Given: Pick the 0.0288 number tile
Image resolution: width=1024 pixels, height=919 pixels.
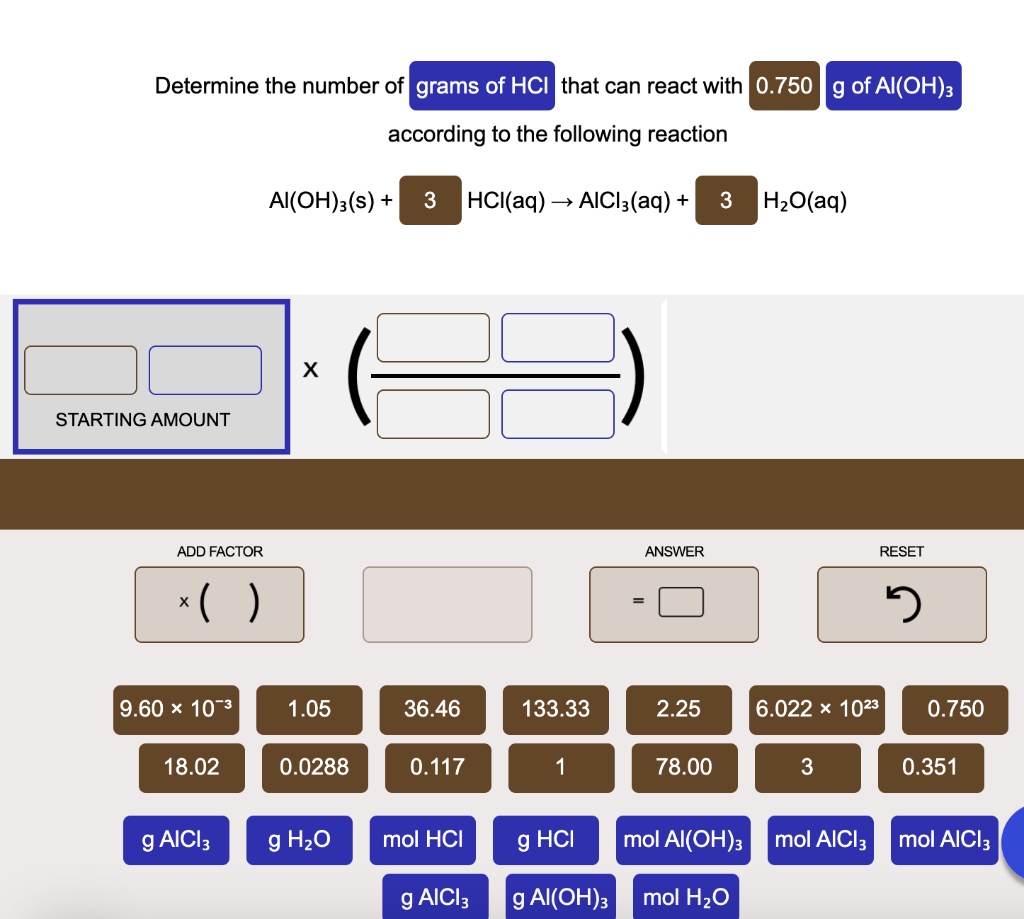Looking at the screenshot, I should click(314, 768).
